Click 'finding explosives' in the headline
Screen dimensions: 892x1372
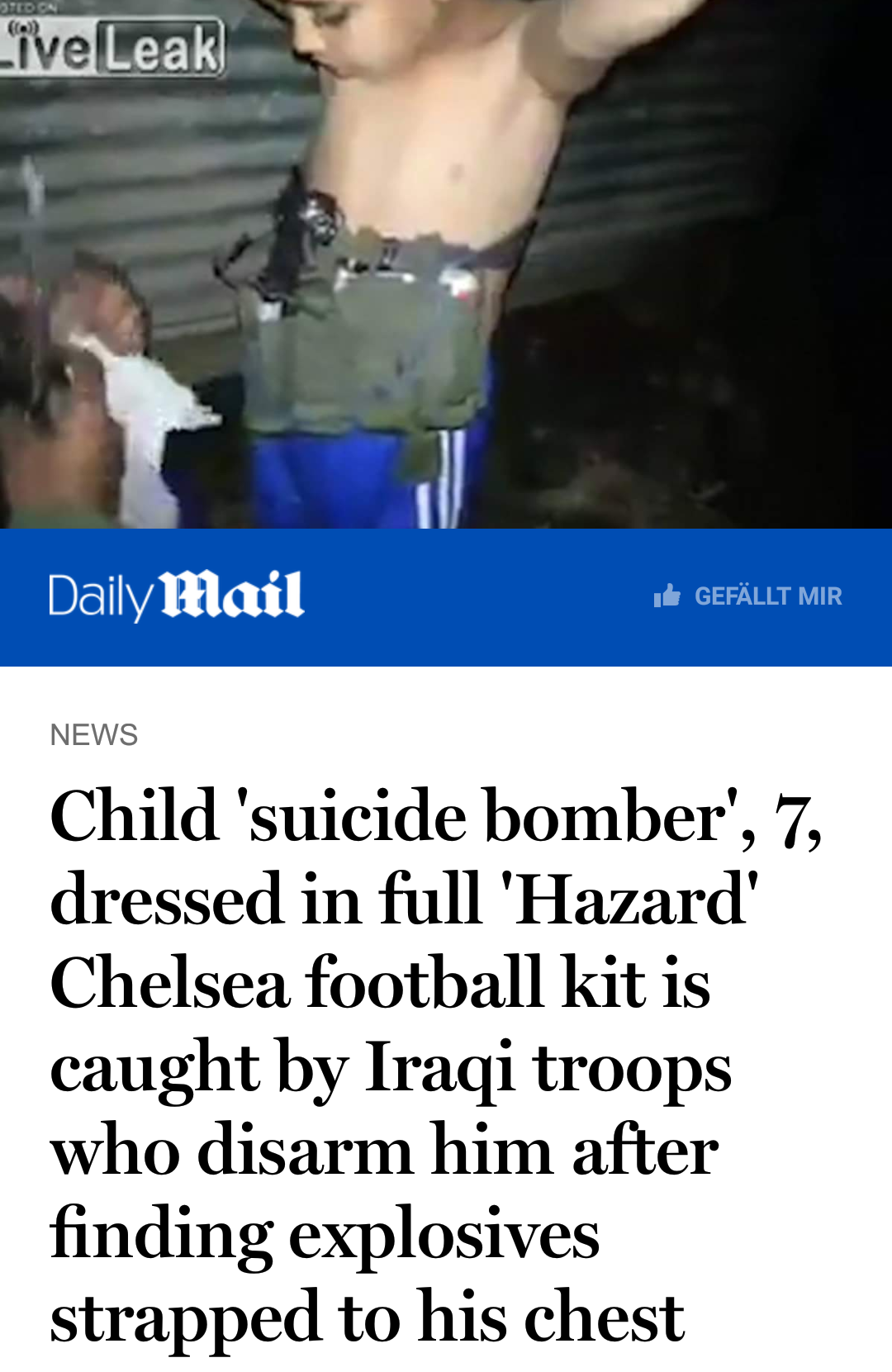click(x=325, y=1236)
